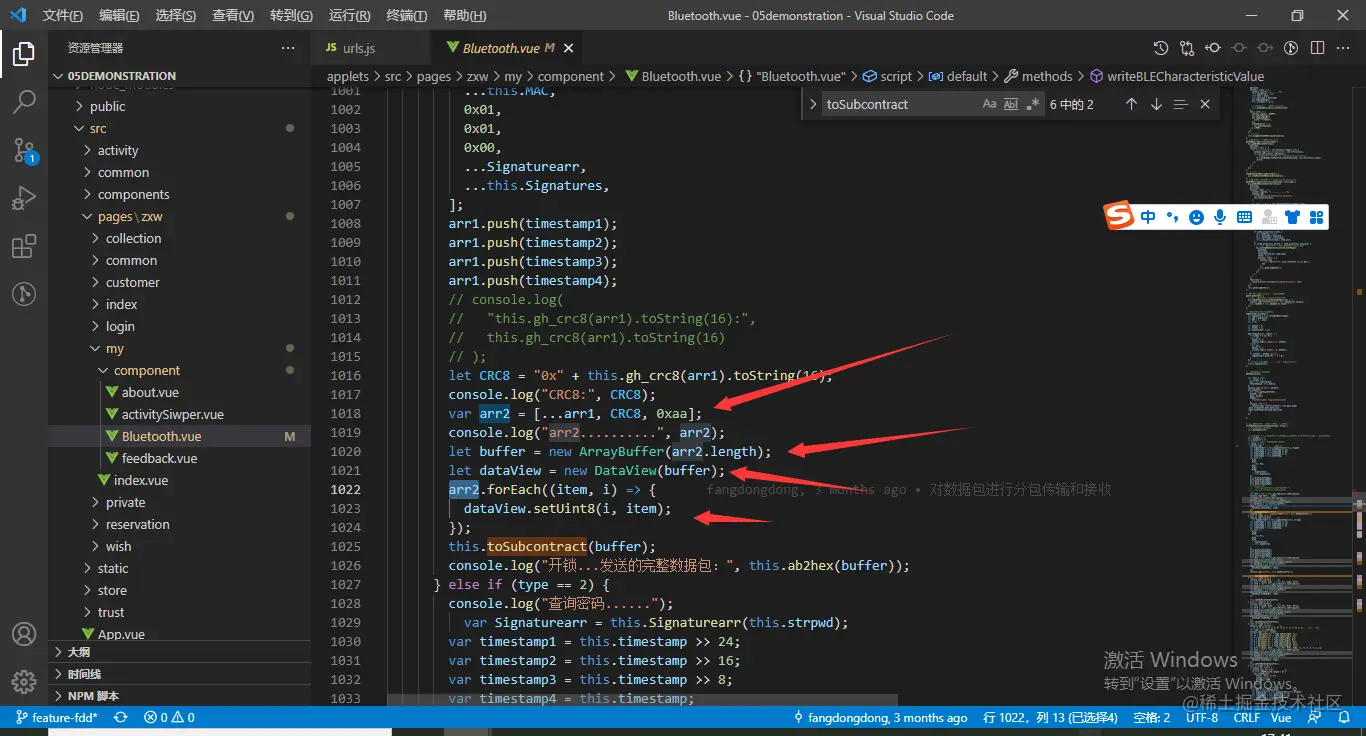The height and width of the screenshot is (736, 1366).
Task: Click the methods breadcrumb item
Action: [1046, 76]
